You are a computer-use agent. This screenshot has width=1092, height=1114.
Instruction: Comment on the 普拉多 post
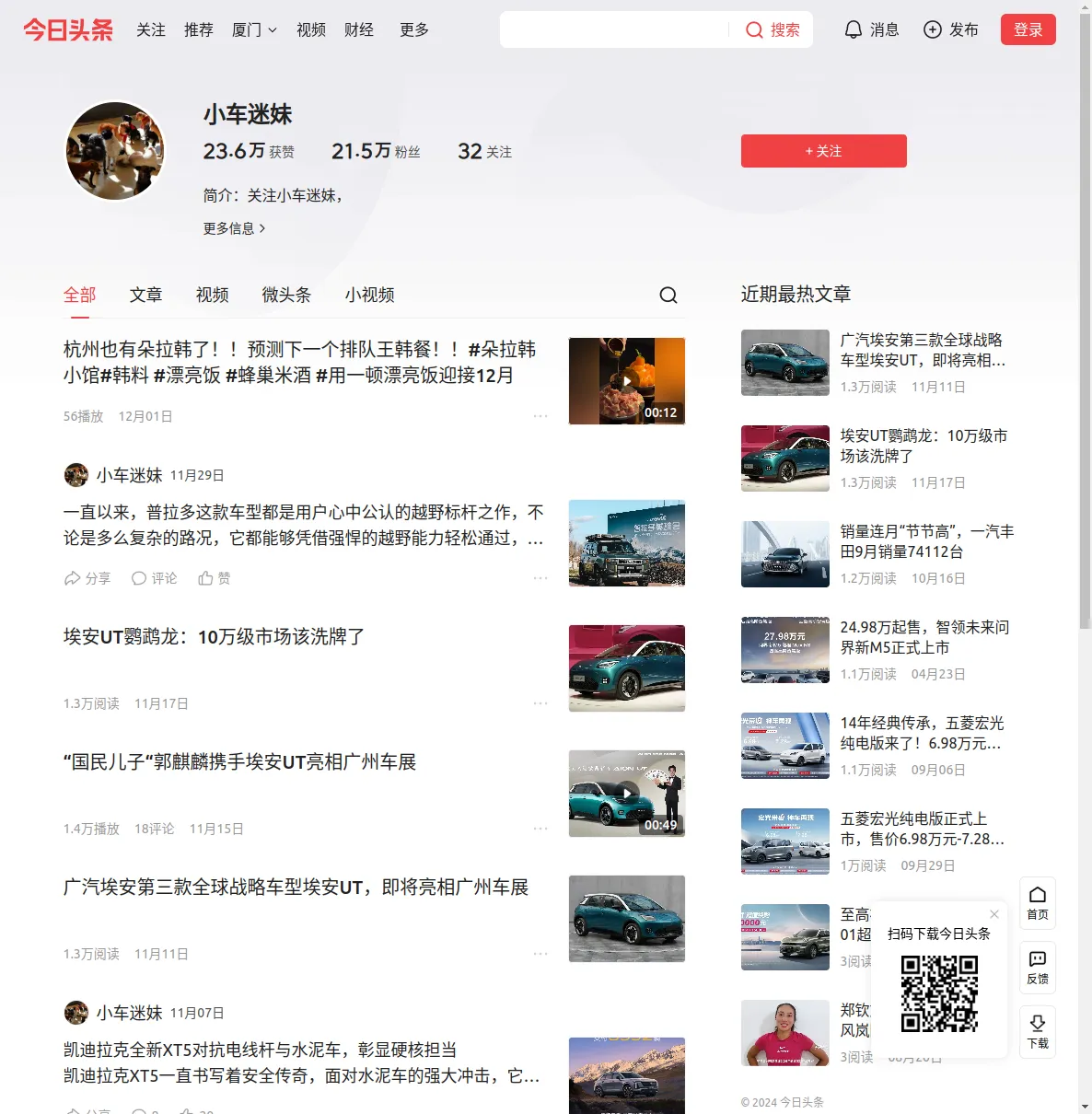tap(154, 578)
